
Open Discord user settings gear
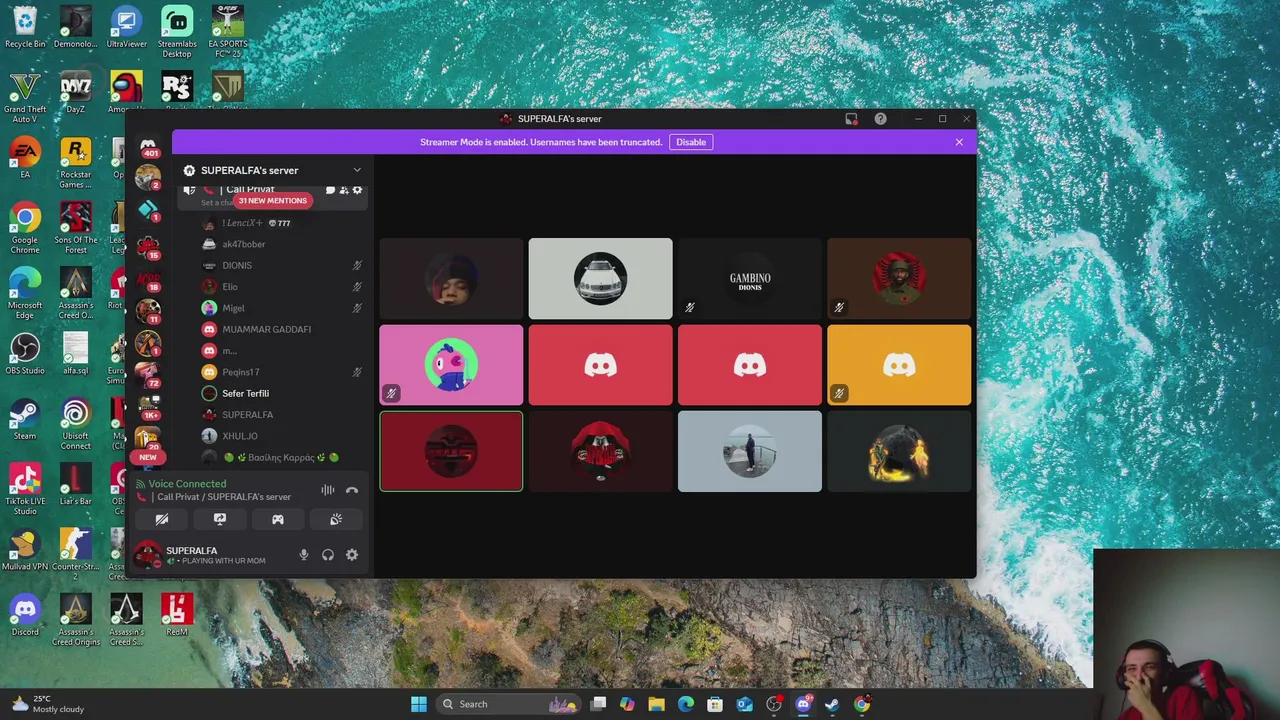click(x=352, y=555)
